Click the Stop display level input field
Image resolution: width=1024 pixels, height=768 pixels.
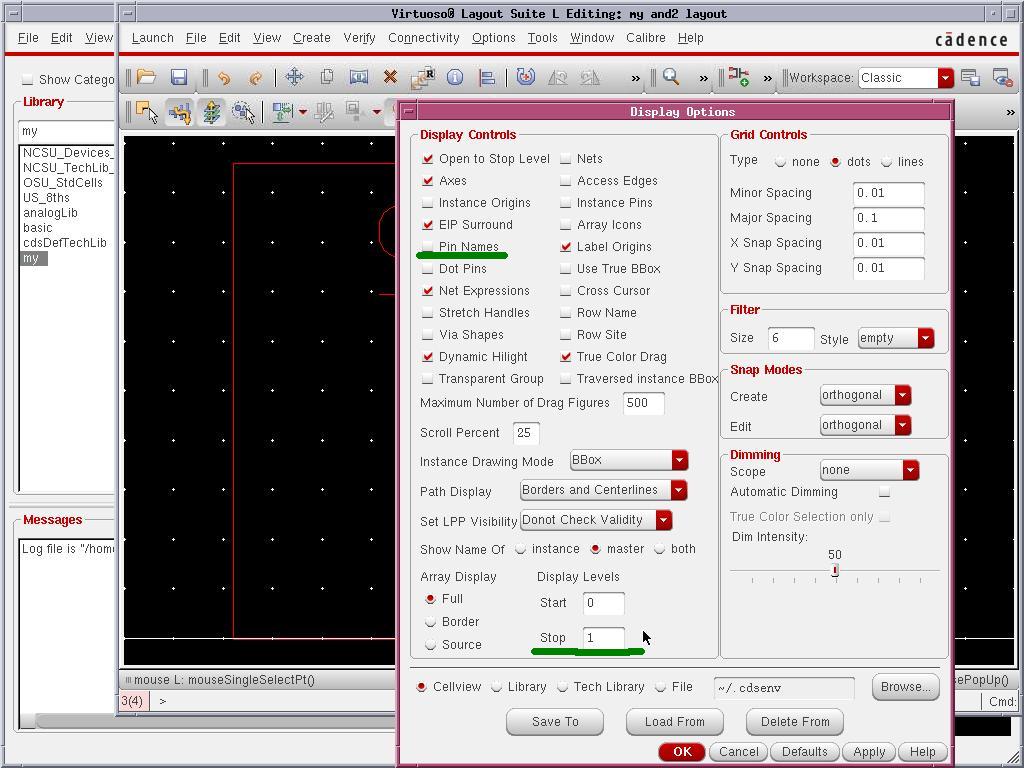coord(603,638)
